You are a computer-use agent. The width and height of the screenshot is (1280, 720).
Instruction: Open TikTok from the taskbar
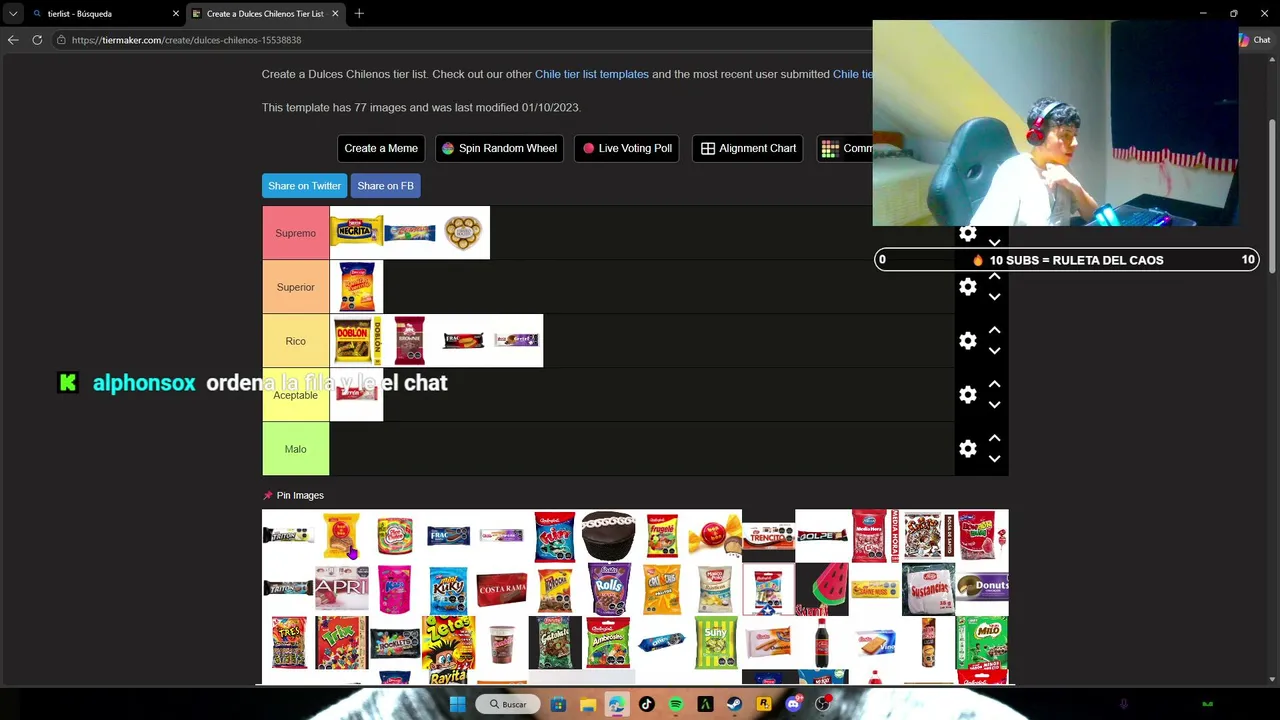point(646,704)
